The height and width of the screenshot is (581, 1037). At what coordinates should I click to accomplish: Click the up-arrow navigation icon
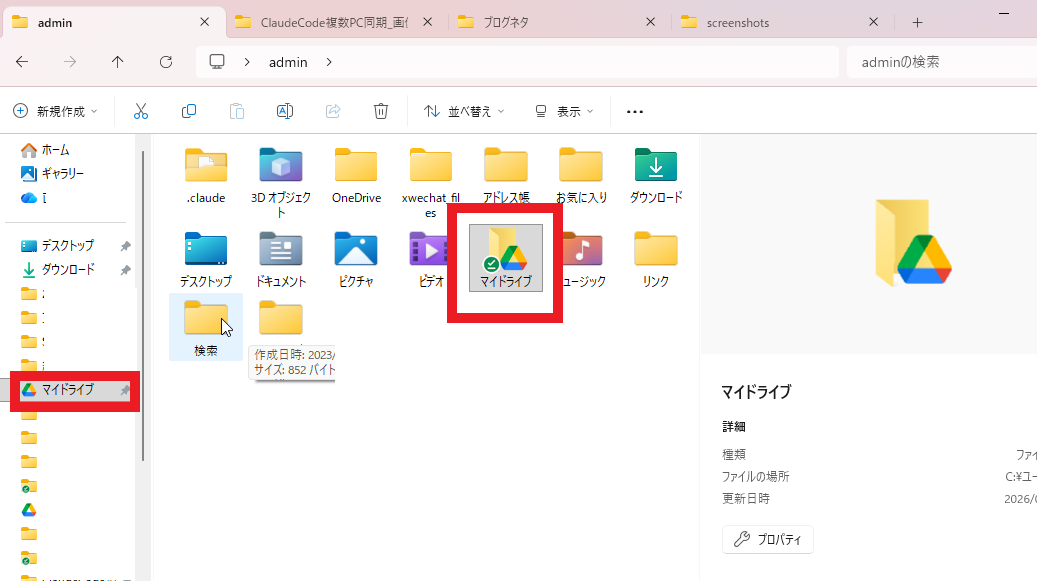coord(117,62)
